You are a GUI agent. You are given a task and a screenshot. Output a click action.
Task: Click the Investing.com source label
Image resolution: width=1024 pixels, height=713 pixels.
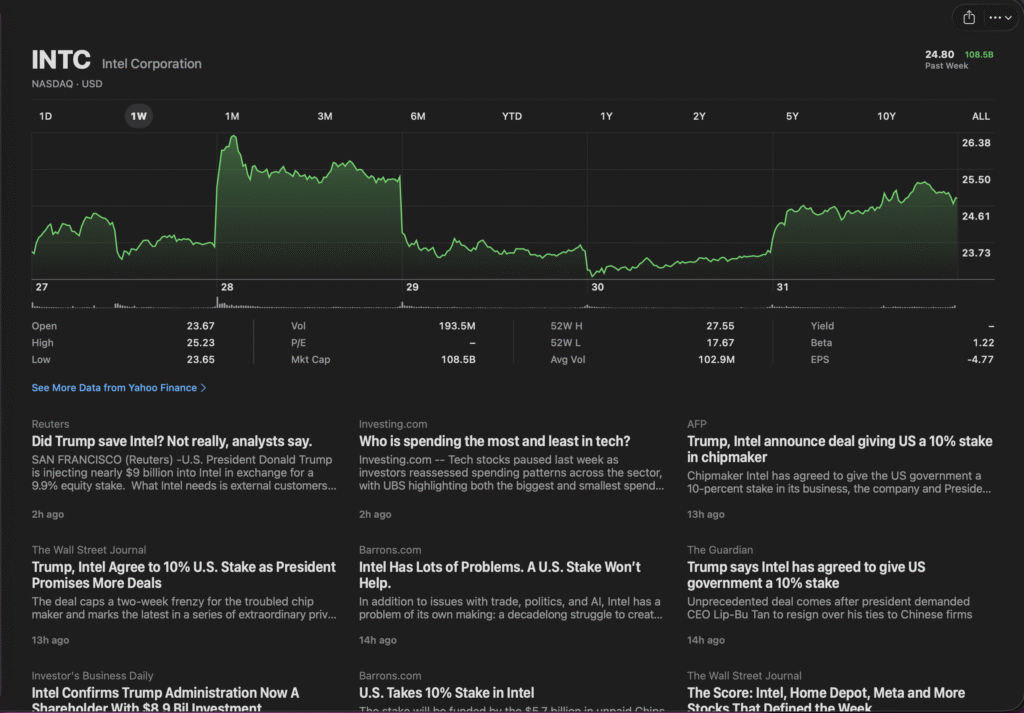click(x=392, y=424)
